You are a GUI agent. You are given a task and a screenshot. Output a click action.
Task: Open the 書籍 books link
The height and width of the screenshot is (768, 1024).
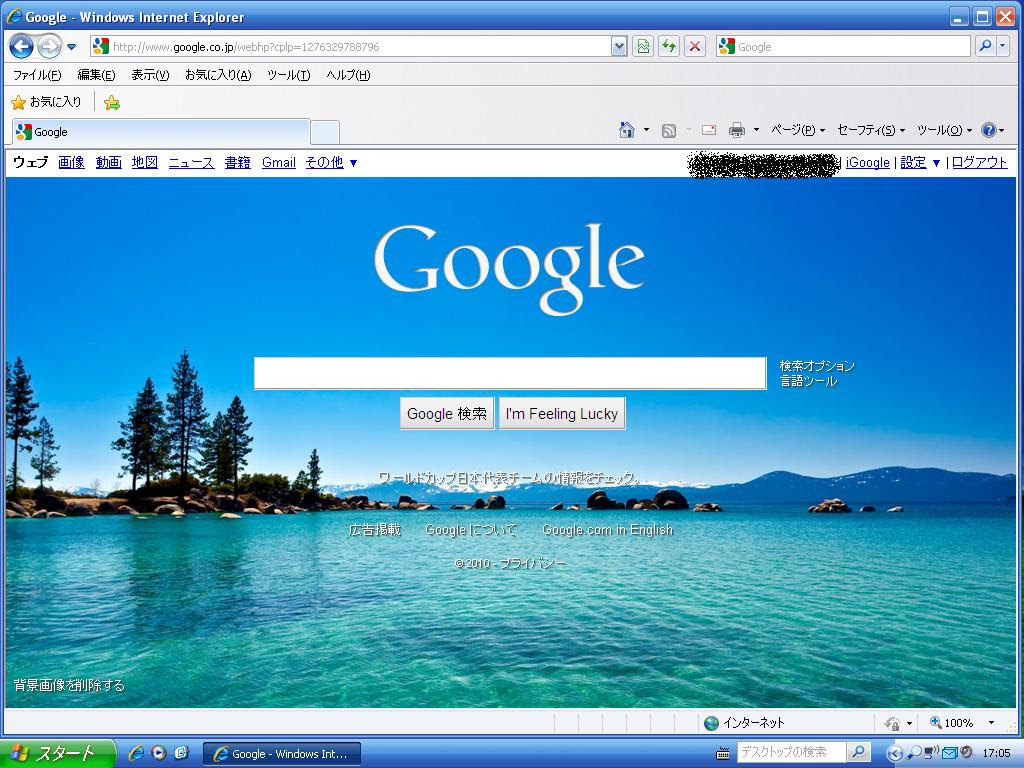tap(238, 163)
